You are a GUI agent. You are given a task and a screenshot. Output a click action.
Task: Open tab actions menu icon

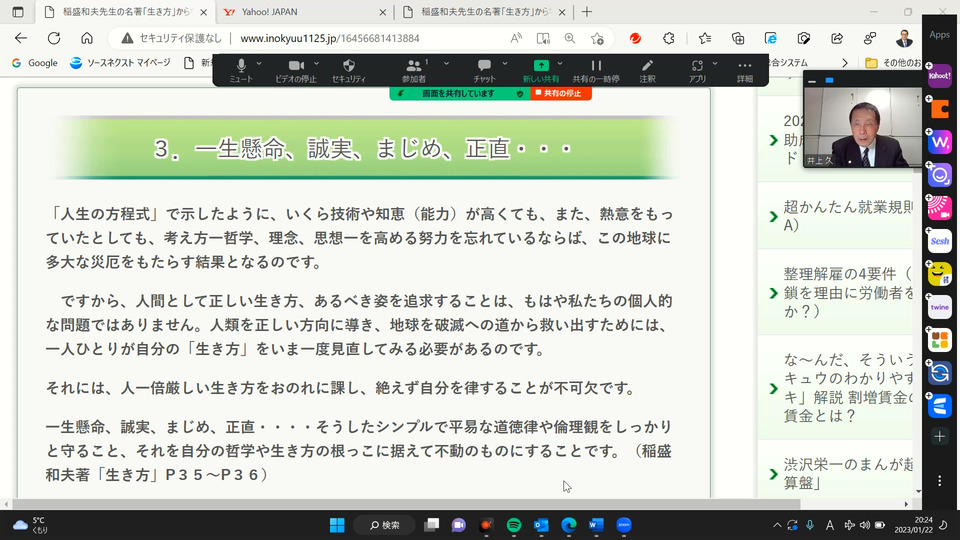point(18,12)
